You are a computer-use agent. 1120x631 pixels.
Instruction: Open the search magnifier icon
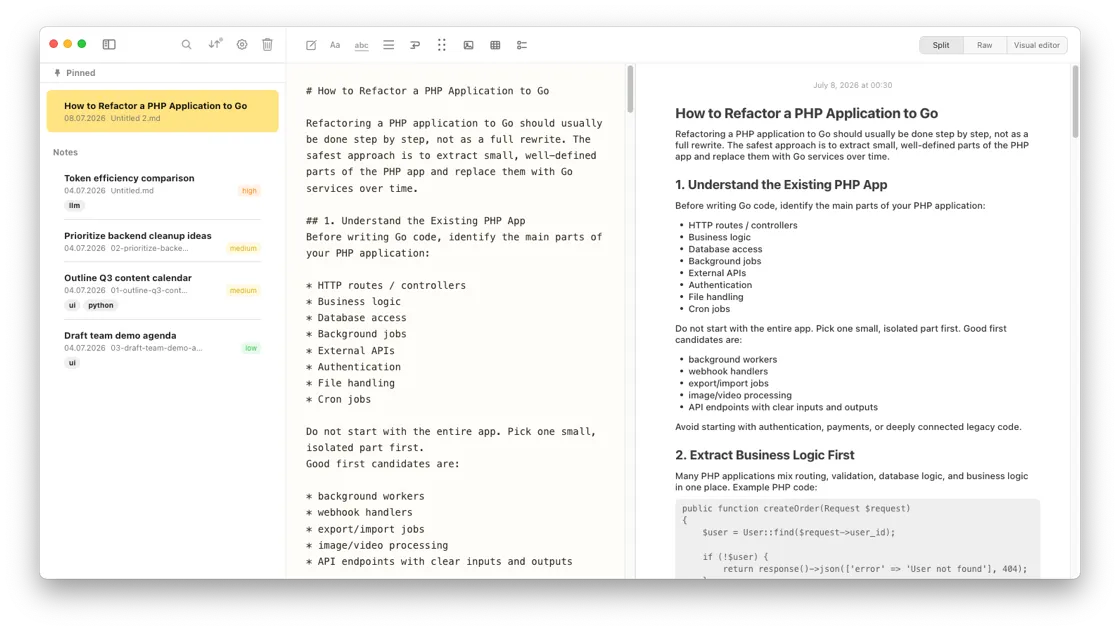point(186,44)
